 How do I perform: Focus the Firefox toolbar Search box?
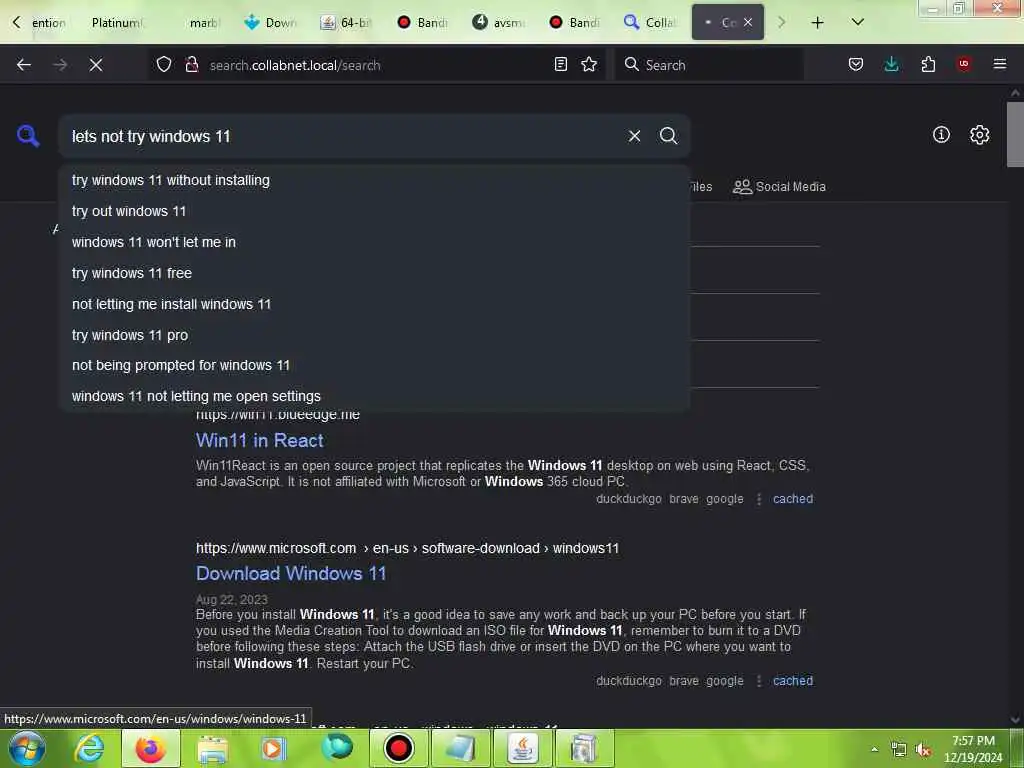[x=709, y=65]
